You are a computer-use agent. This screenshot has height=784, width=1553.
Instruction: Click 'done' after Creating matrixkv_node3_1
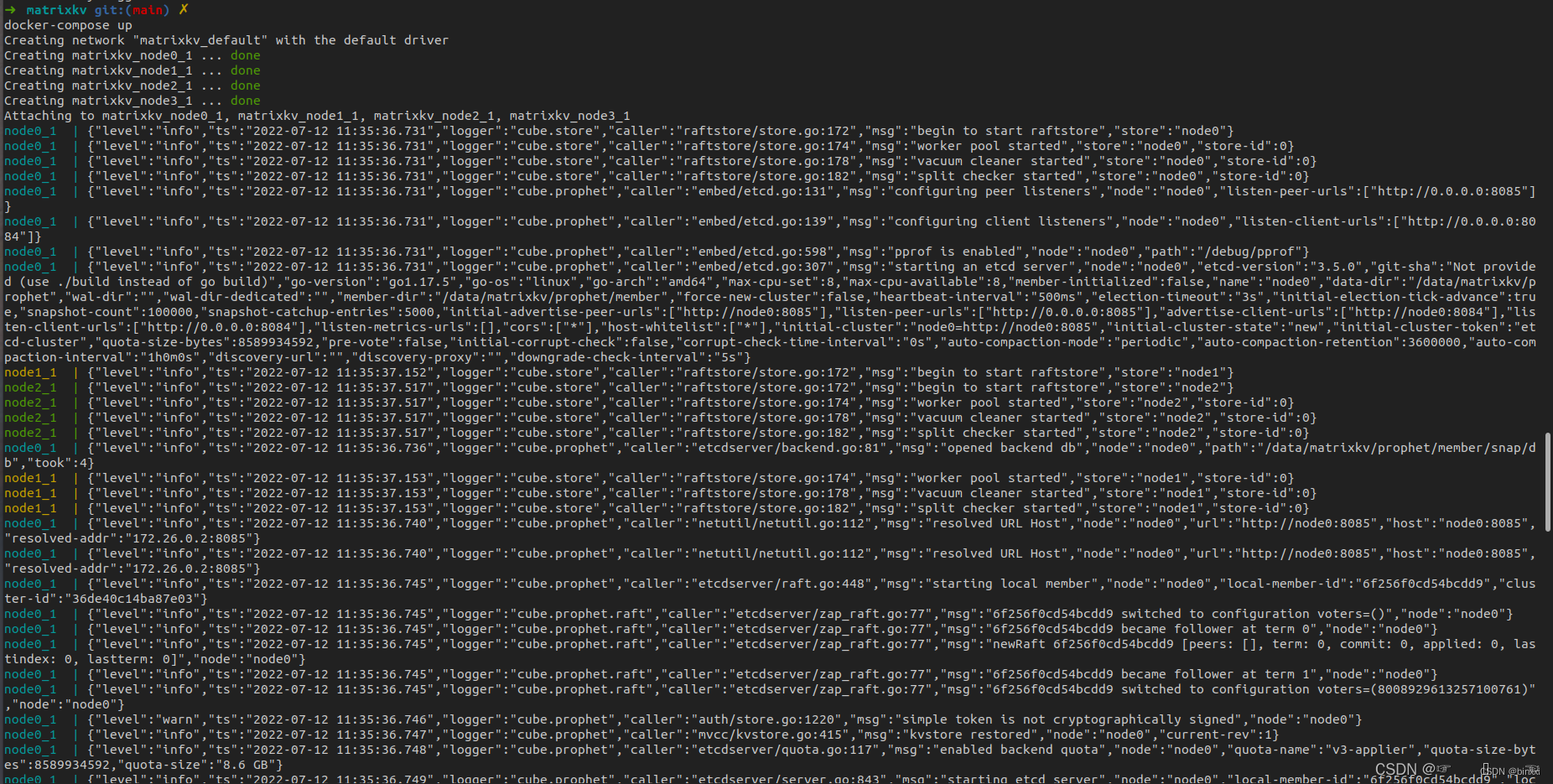246,101
